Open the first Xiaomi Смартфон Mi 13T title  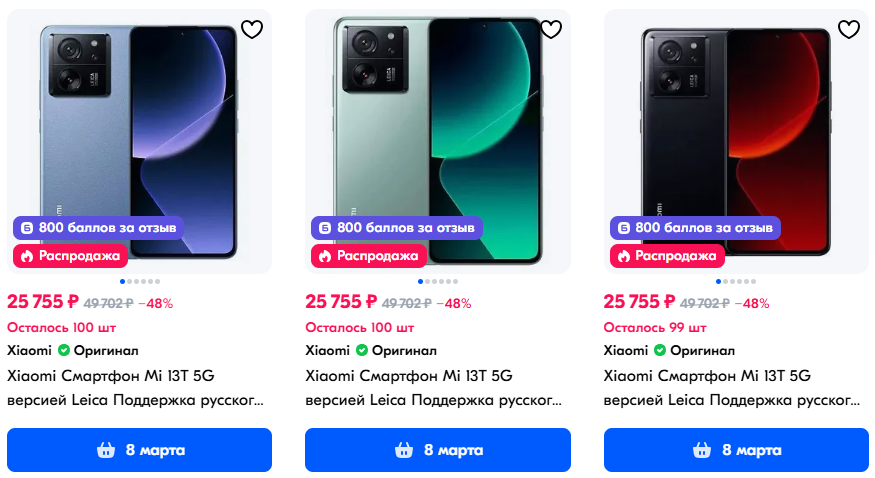point(111,376)
